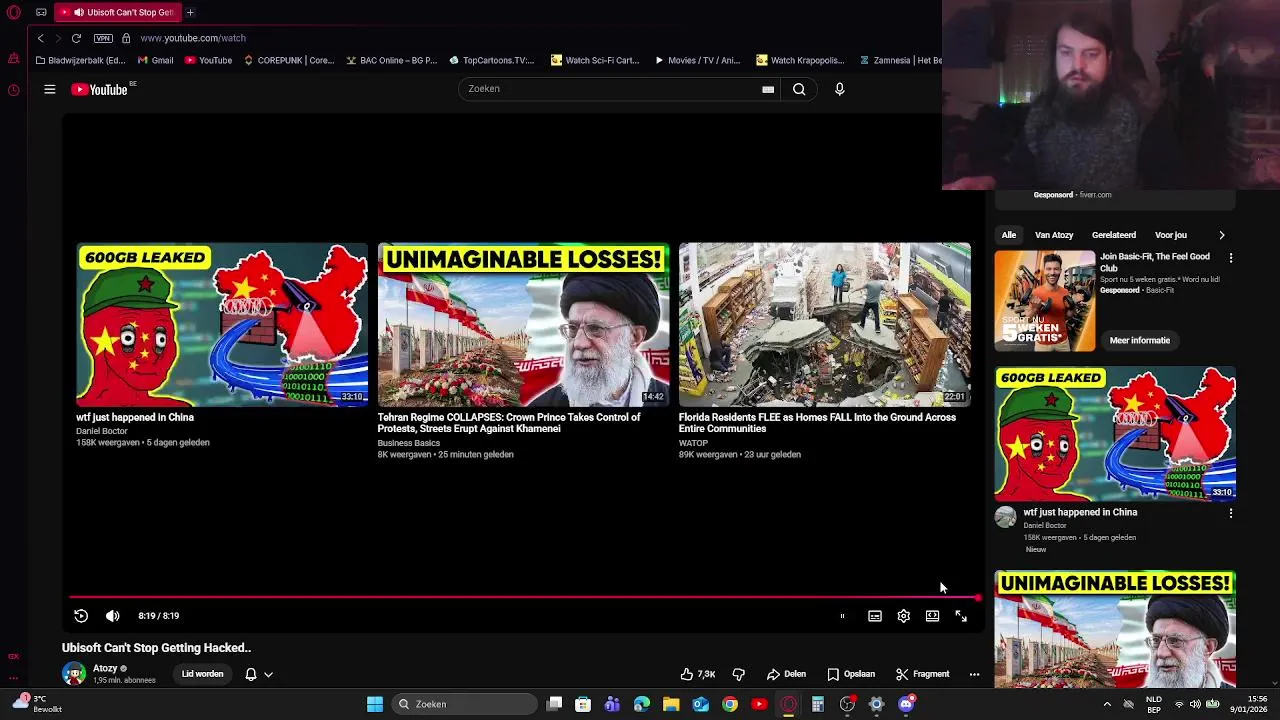Open the sidebar 'wtf just happened in China' thumbnail

coord(1115,434)
